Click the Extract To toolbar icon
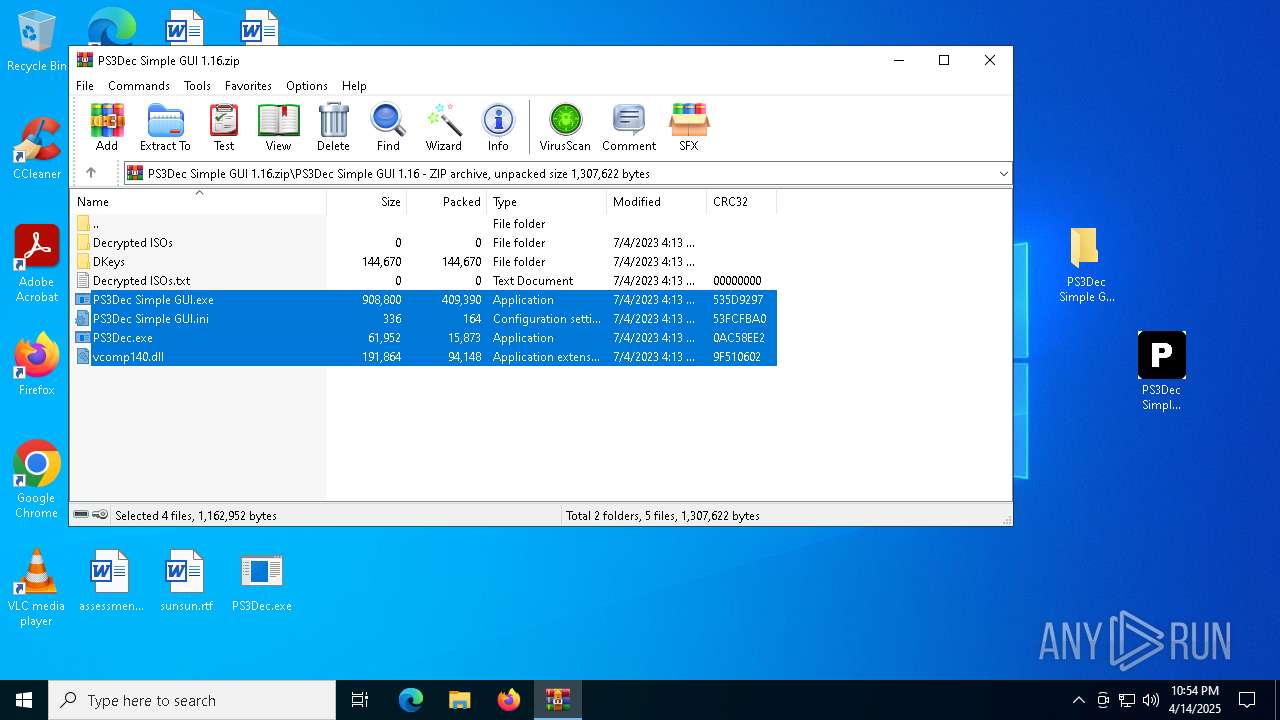Viewport: 1280px width, 720px height. tap(165, 127)
